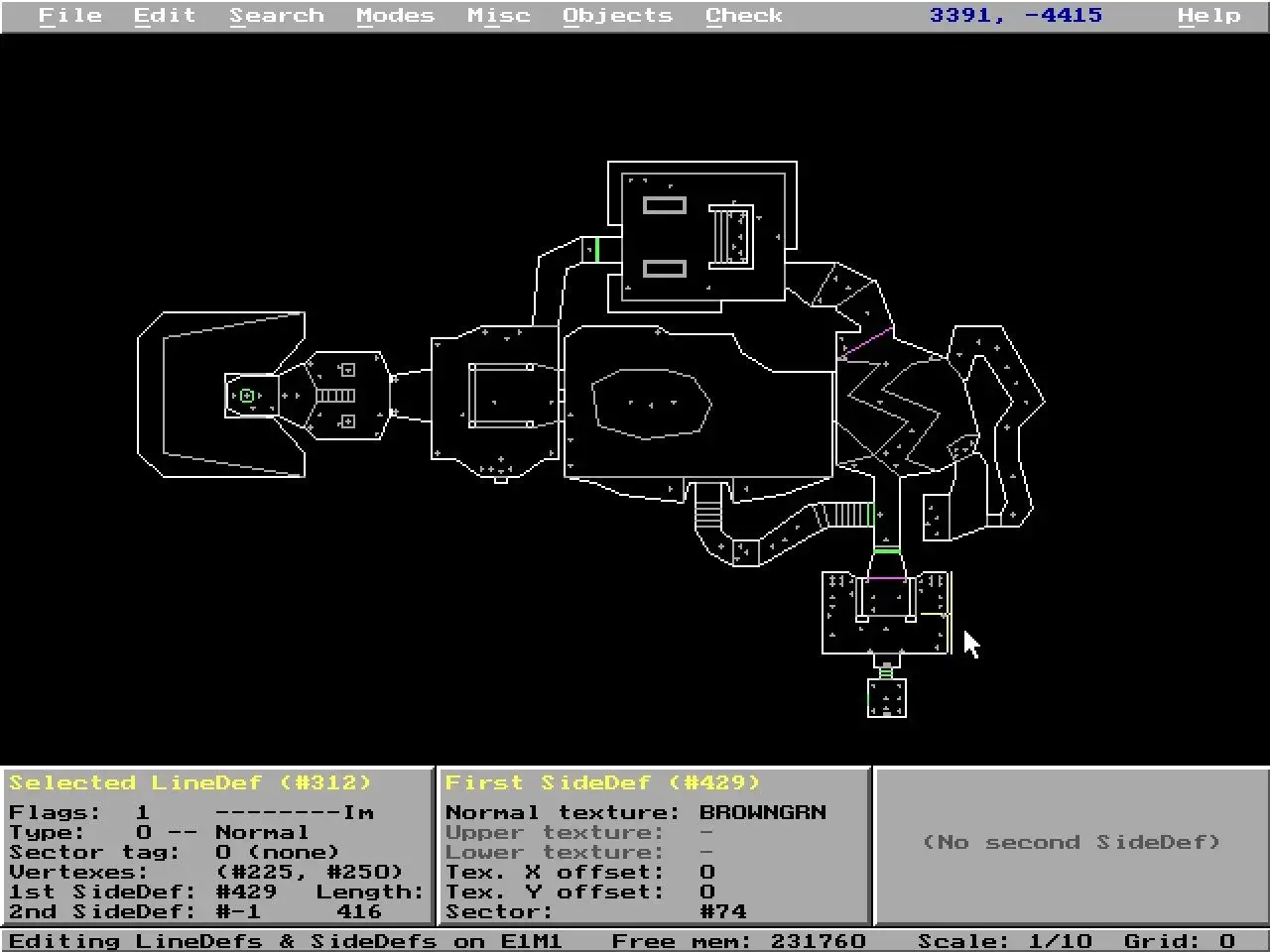Click the circled green player start marker
1270x952 pixels.
point(247,396)
